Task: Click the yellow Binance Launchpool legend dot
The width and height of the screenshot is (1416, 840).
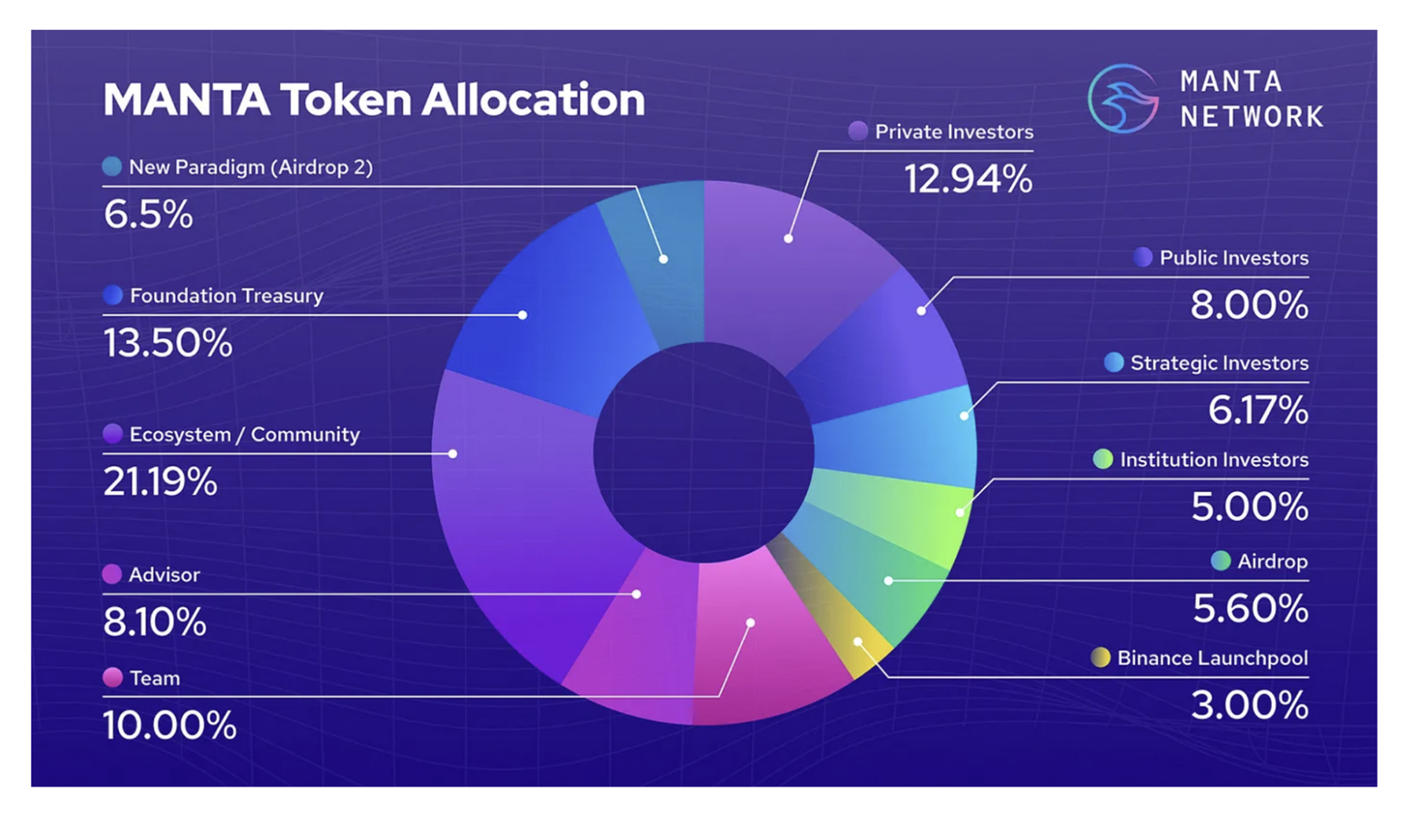Action: [1101, 658]
